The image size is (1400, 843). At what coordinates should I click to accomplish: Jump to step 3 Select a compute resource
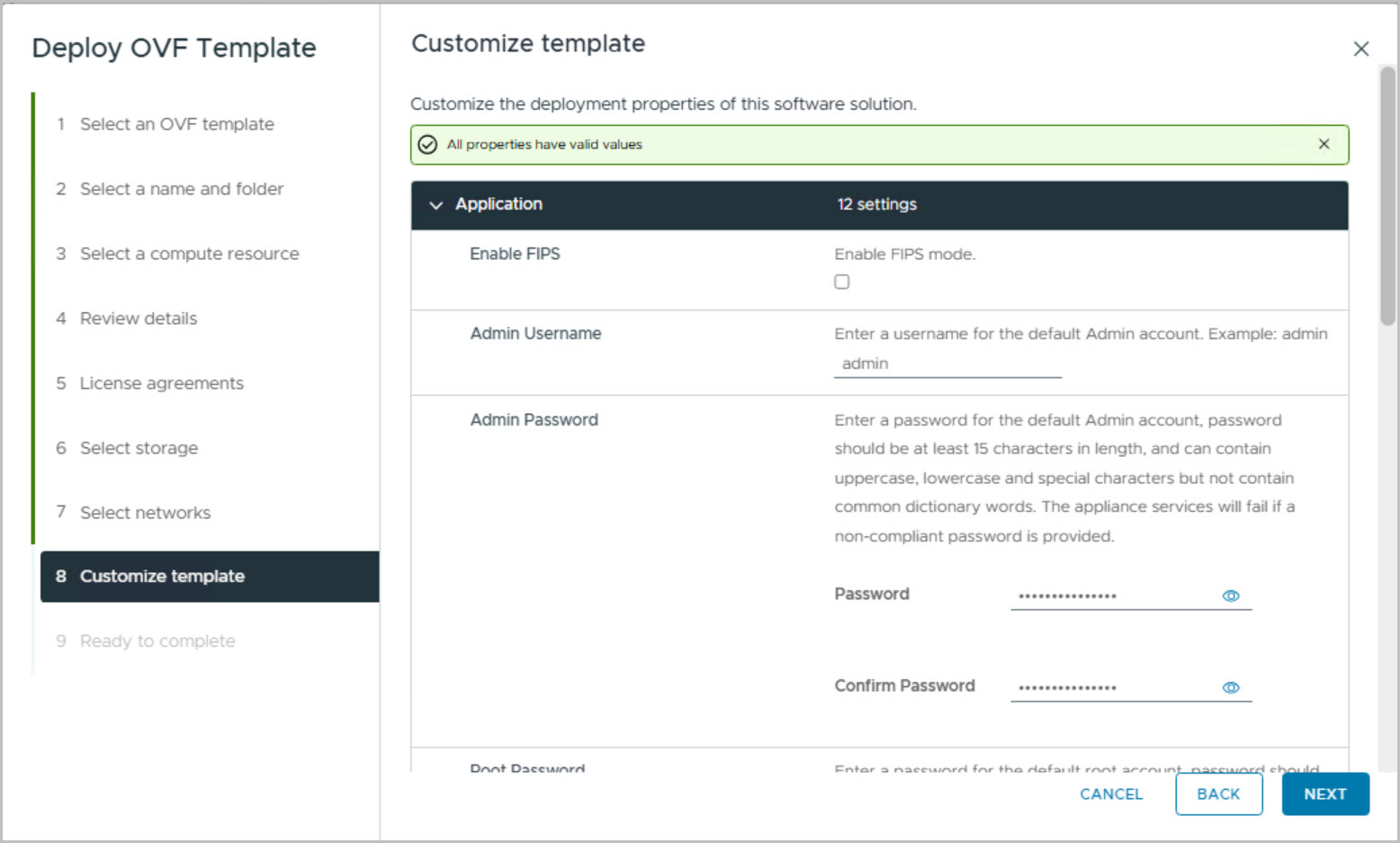(x=189, y=254)
